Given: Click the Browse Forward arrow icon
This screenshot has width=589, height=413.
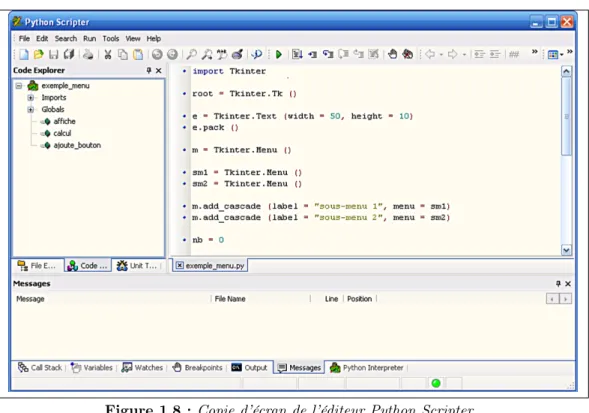Looking at the screenshot, I should (453, 54).
